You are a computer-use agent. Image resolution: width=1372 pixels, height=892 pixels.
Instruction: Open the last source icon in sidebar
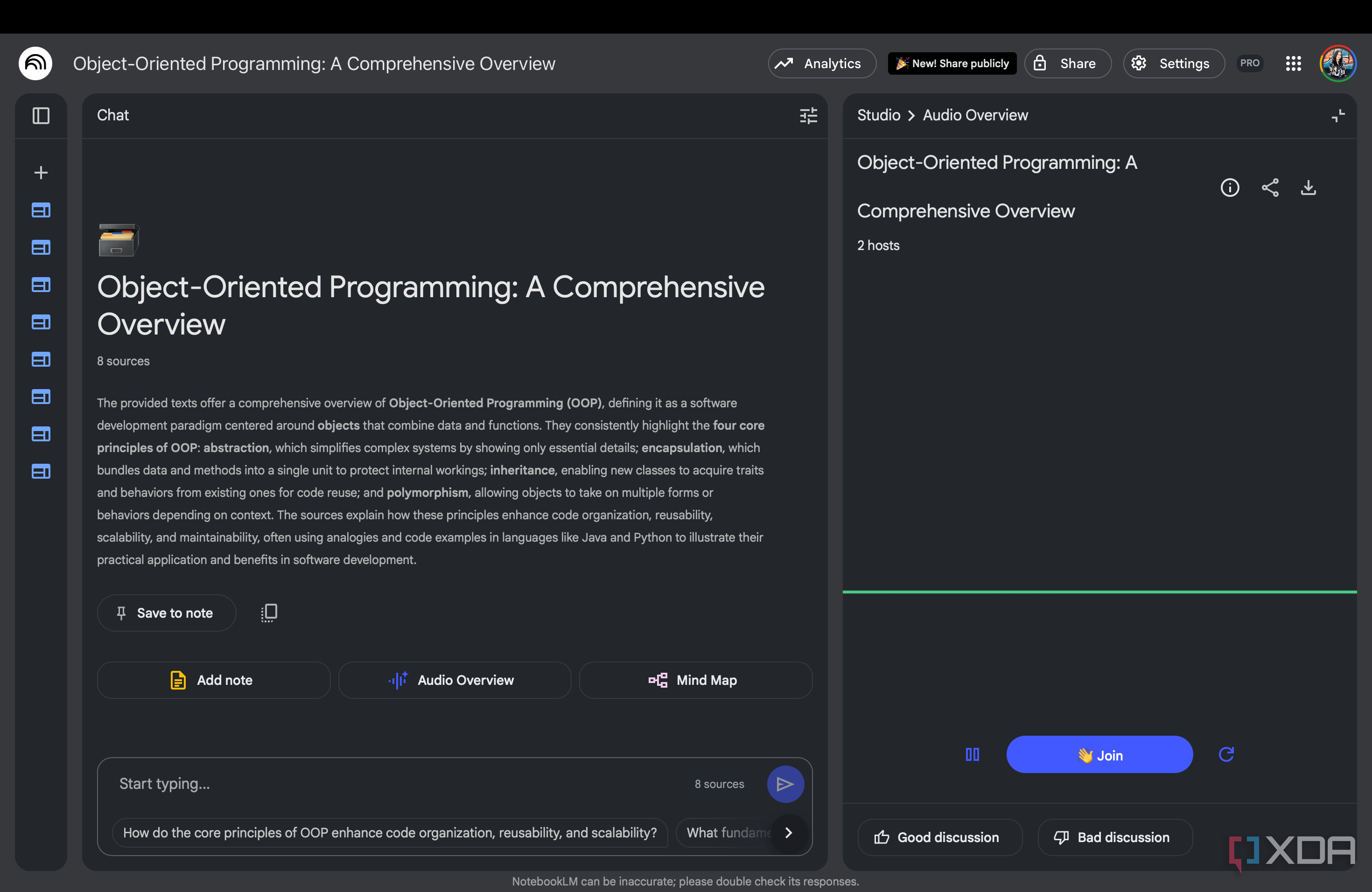click(x=41, y=471)
